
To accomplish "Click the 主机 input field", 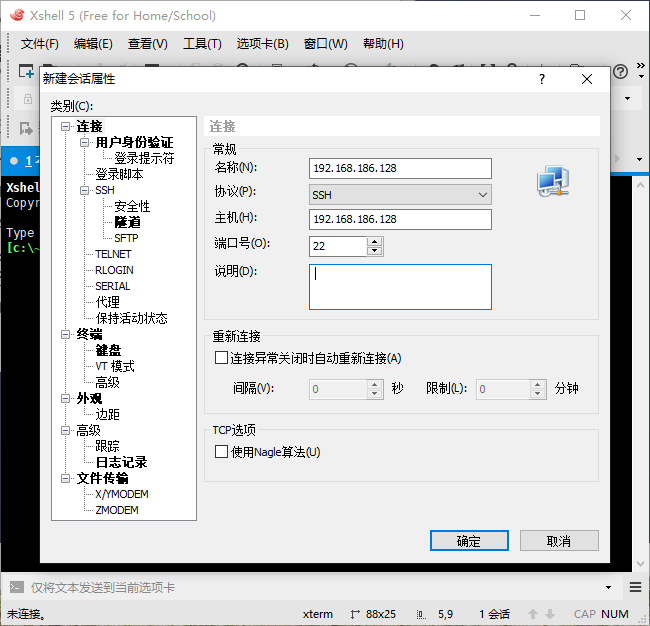I will [400, 219].
